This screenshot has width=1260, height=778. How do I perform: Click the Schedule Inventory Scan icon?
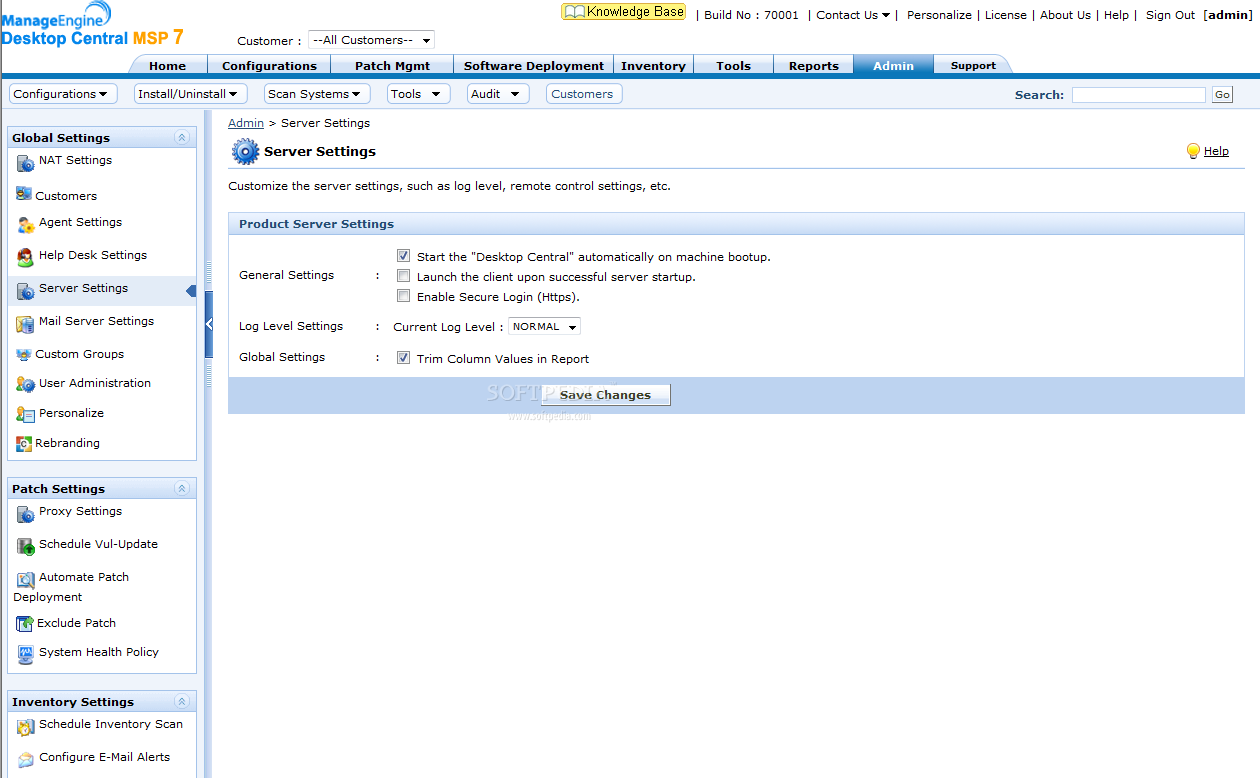(x=26, y=727)
